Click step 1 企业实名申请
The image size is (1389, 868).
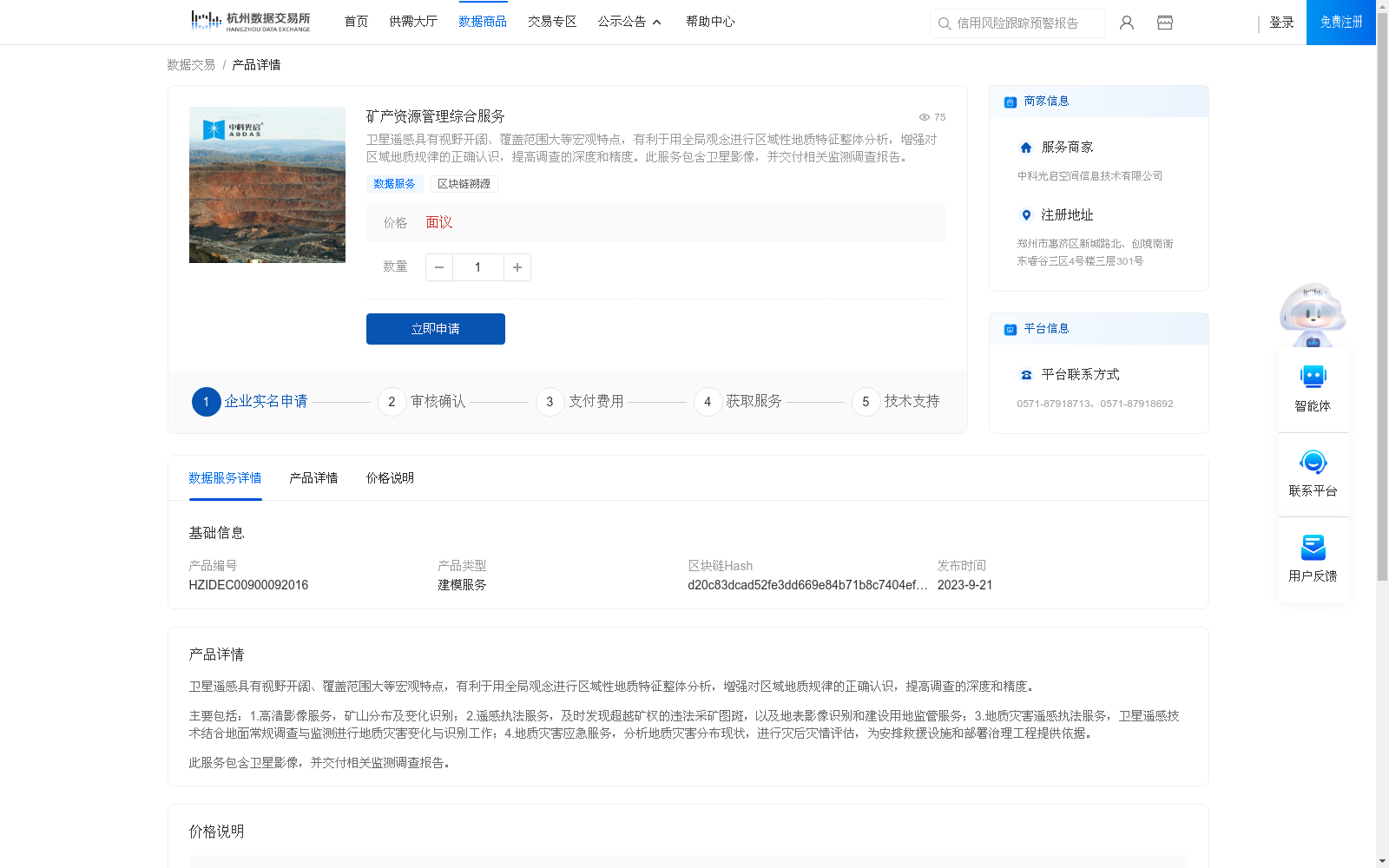click(x=250, y=402)
